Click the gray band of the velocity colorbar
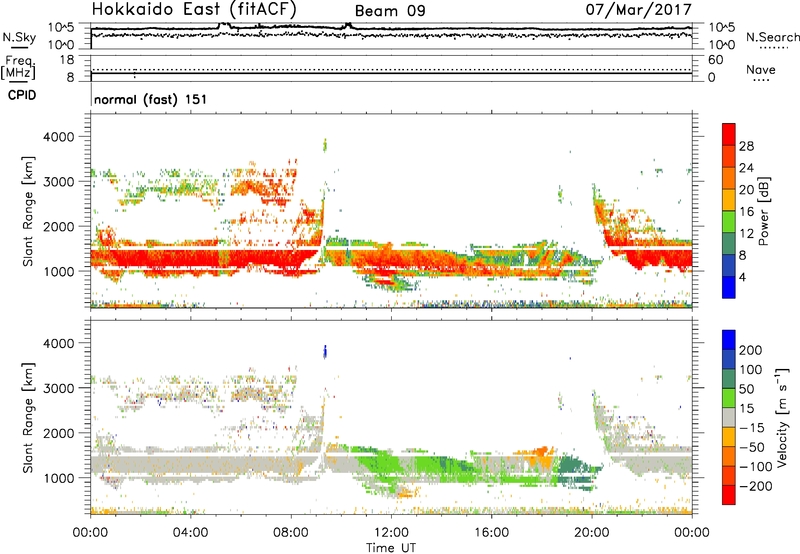 [x=729, y=417]
